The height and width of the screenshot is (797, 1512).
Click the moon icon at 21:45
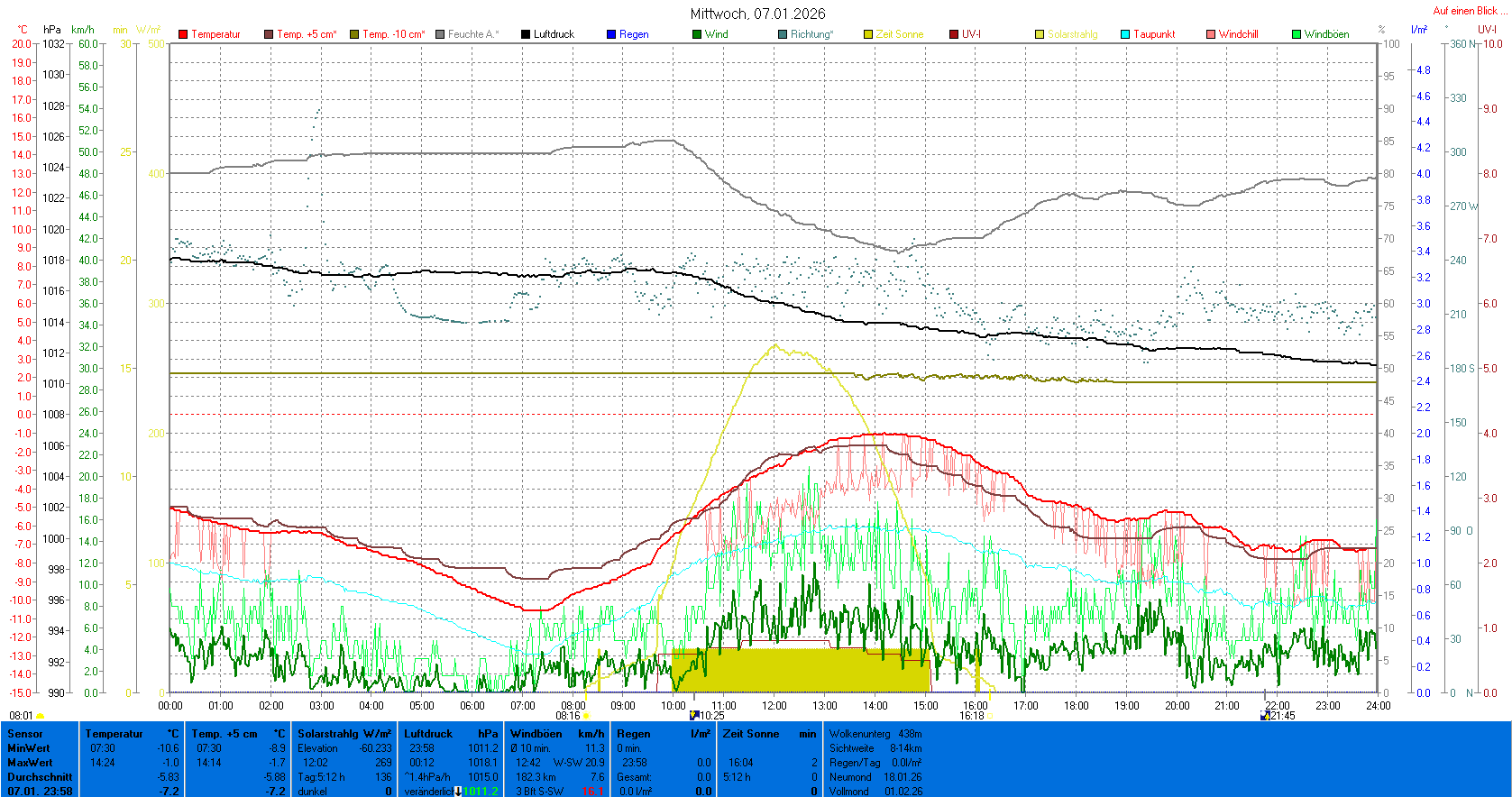point(1265,715)
